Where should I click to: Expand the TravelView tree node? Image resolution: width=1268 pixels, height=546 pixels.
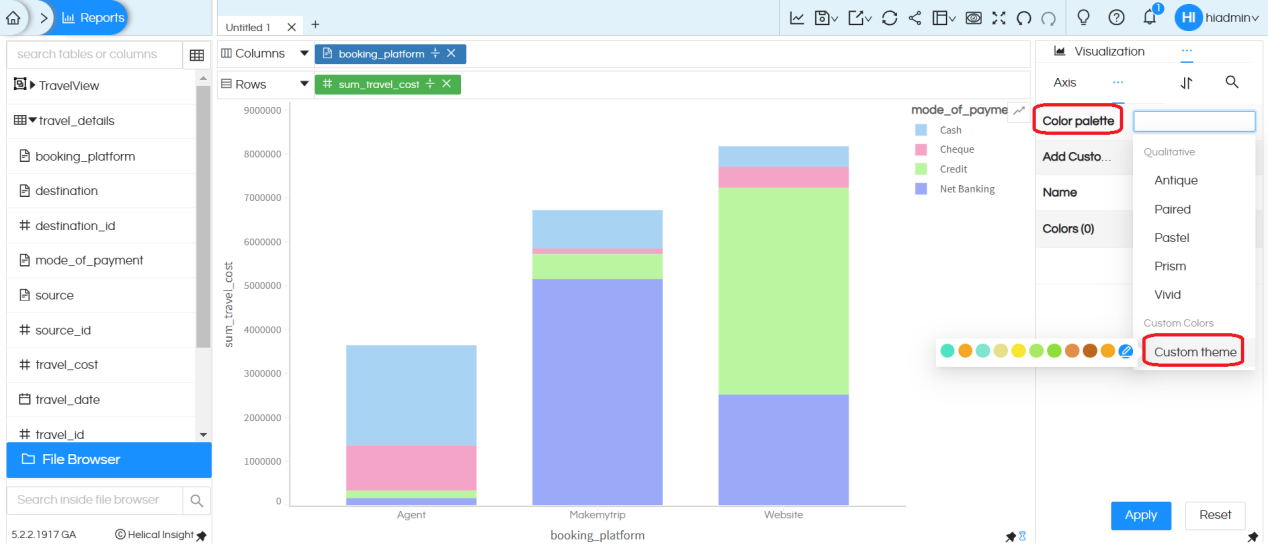coord(33,86)
